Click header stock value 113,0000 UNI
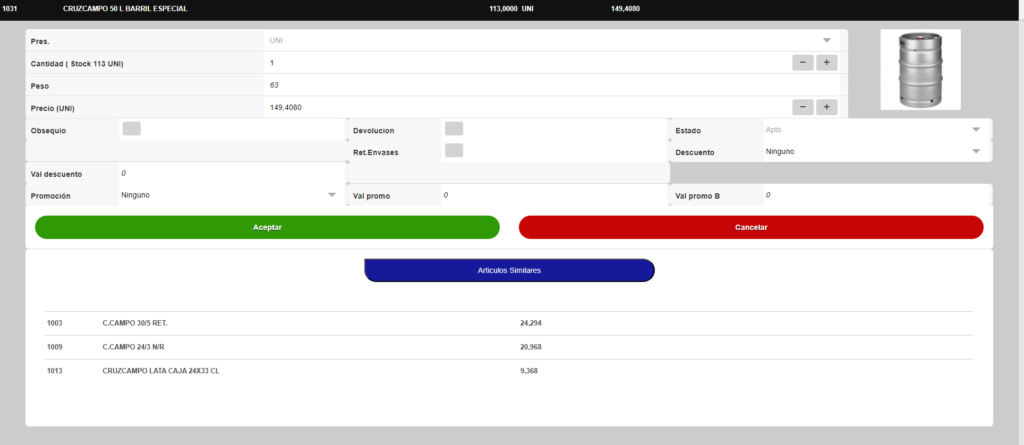 pos(511,9)
